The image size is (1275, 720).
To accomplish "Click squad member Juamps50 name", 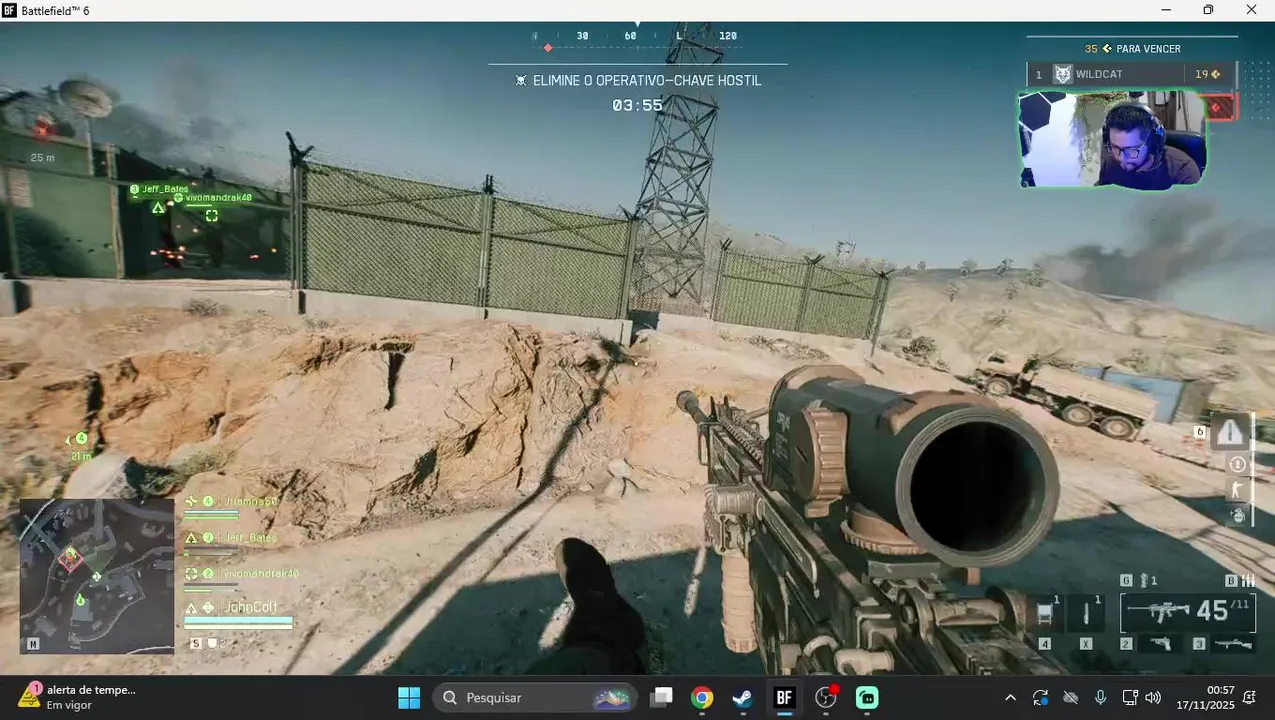I will pos(249,501).
